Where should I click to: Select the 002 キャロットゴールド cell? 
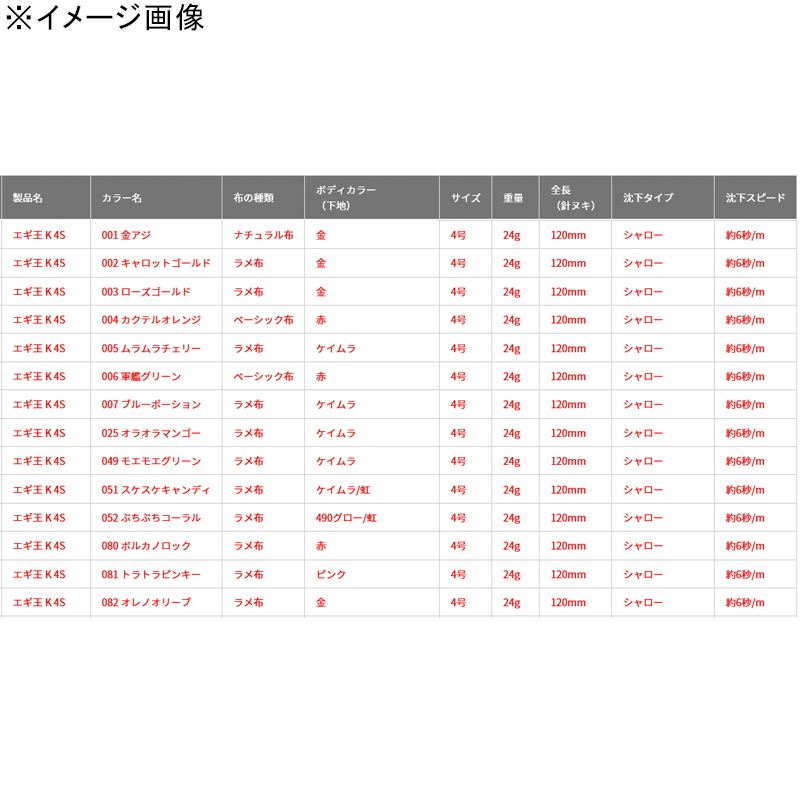(156, 263)
